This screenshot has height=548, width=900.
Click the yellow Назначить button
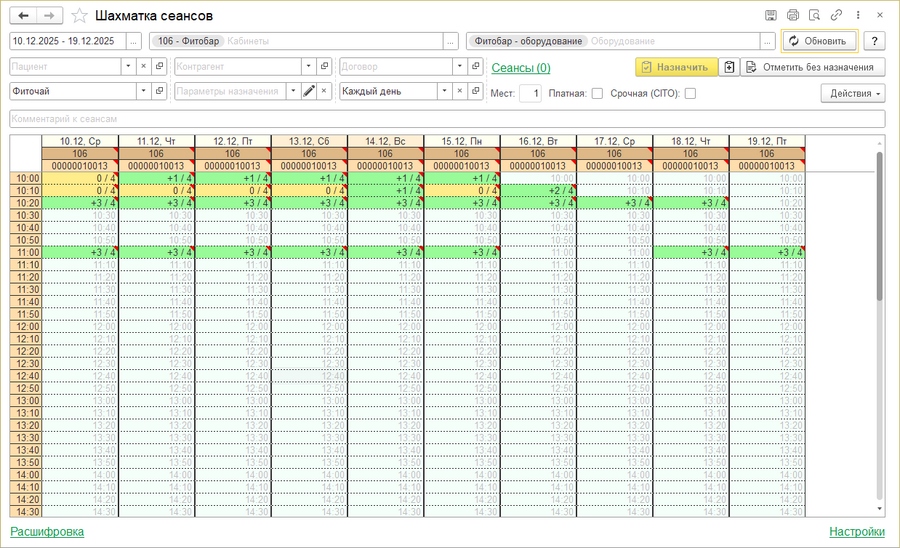click(676, 67)
